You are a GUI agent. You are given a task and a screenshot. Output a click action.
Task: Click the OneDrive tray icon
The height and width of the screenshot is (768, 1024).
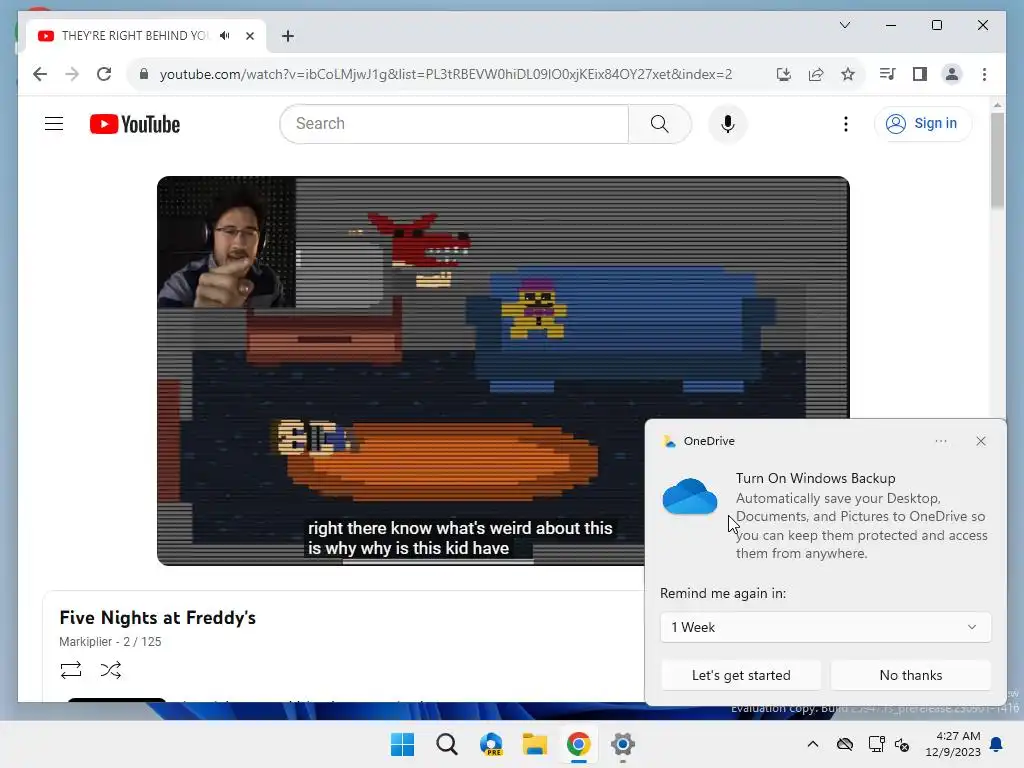(844, 744)
